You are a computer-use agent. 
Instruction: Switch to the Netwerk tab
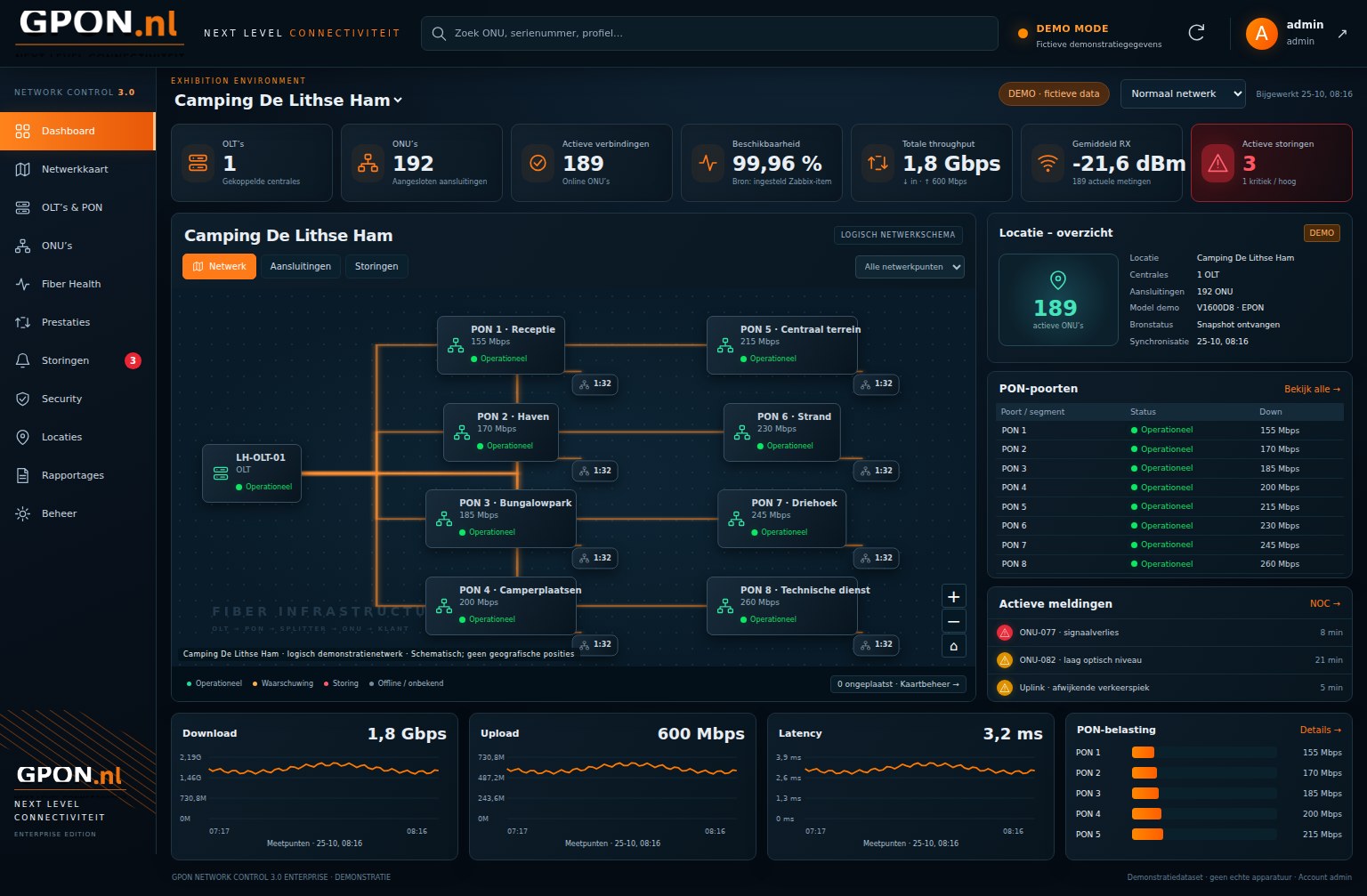pyautogui.click(x=219, y=267)
